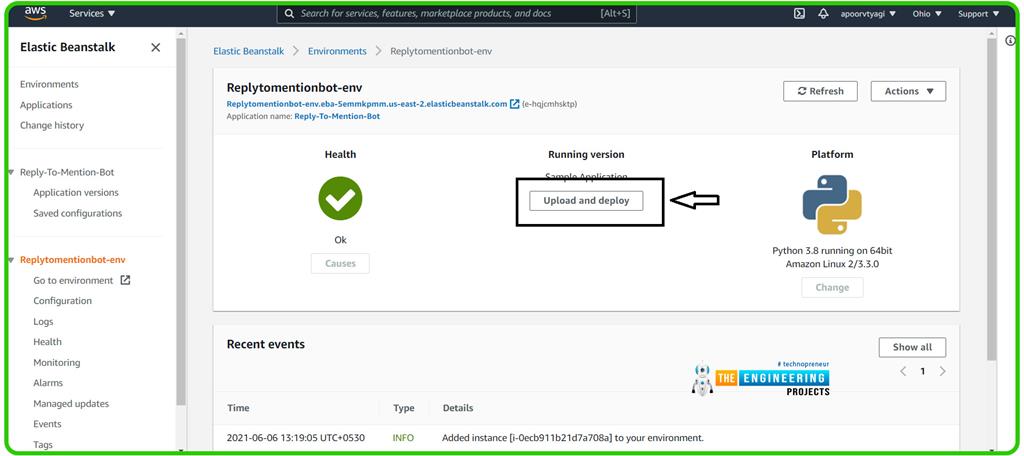The height and width of the screenshot is (456, 1024).
Task: Collapse the Reply-To-Mention-Bot tree section
Action: (11, 172)
